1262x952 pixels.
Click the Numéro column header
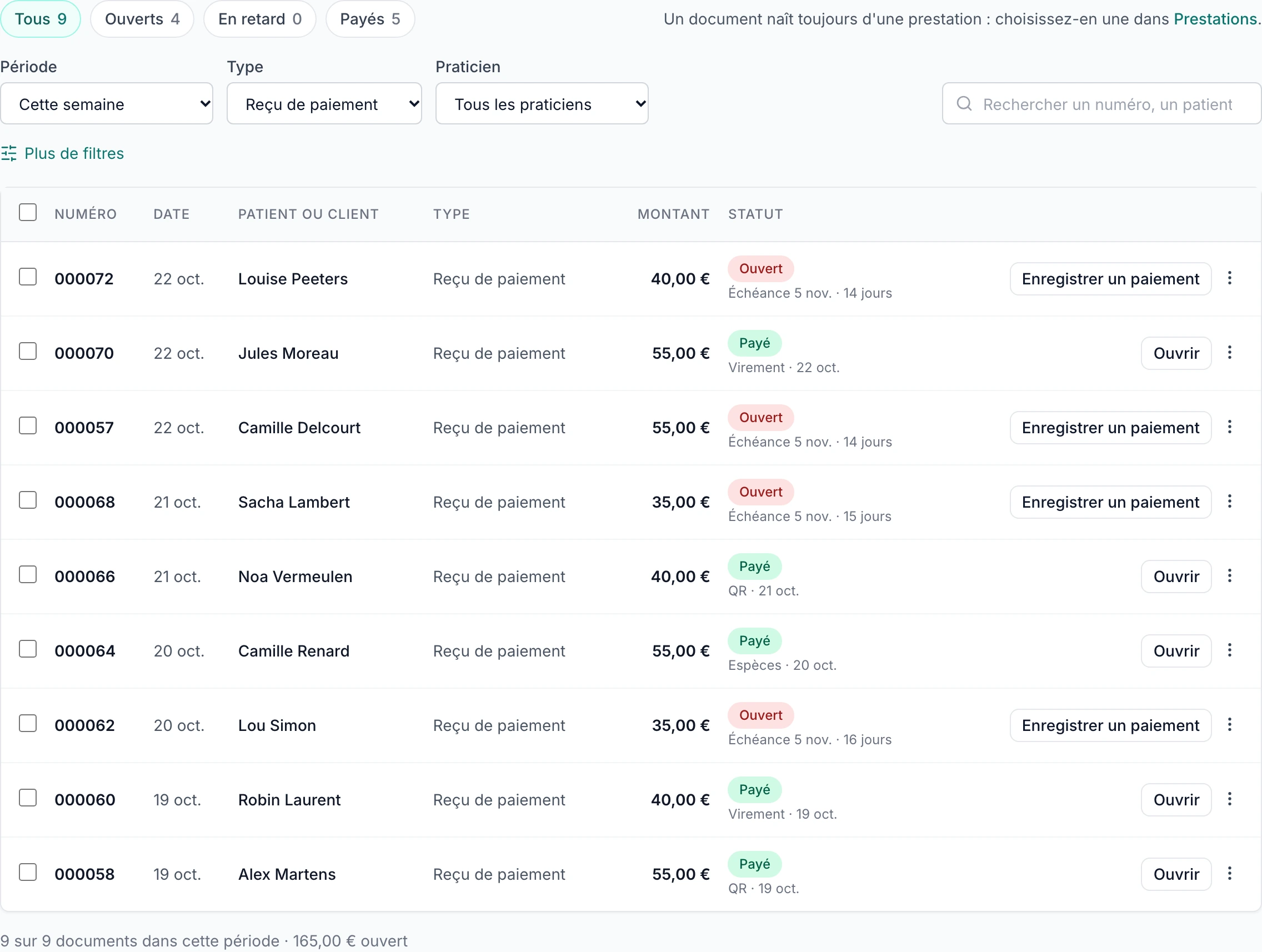pos(86,214)
